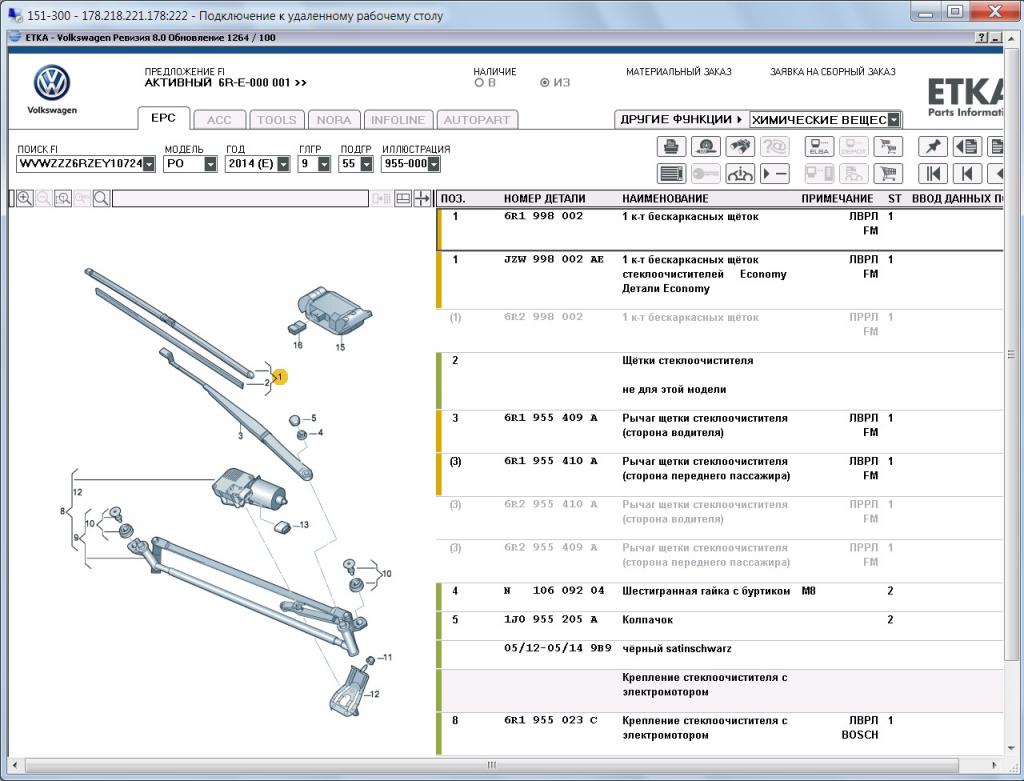
Task: Click the information 'i' arc icon
Action: tap(739, 174)
